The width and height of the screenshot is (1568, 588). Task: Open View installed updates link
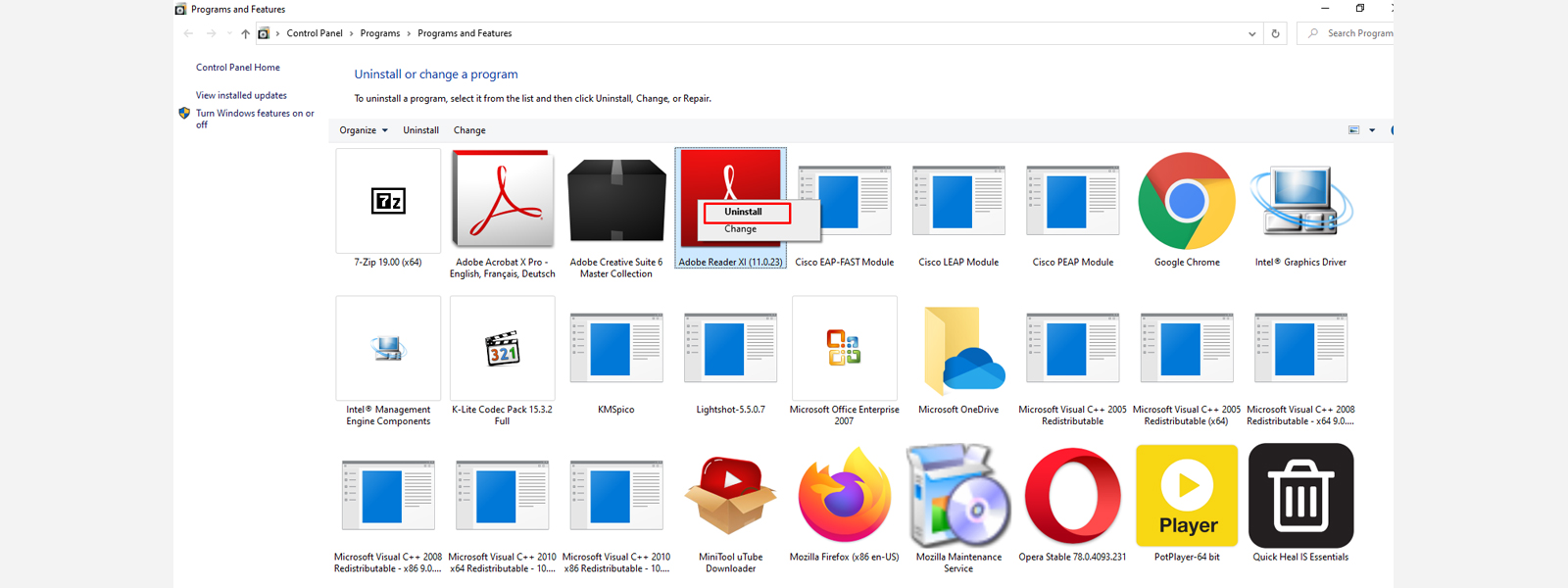[x=241, y=96]
